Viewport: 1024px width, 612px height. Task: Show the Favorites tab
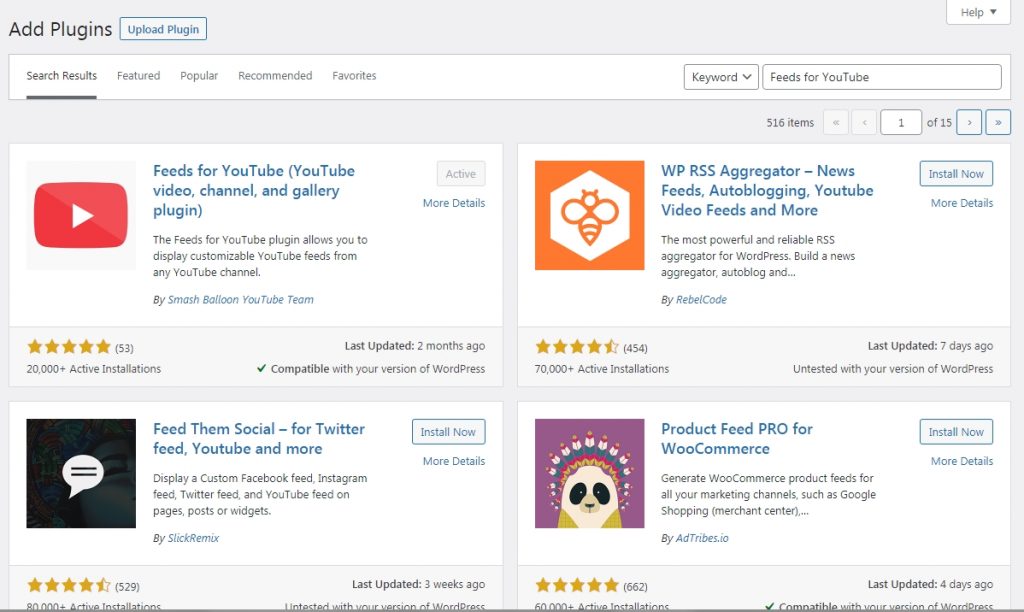coord(354,76)
